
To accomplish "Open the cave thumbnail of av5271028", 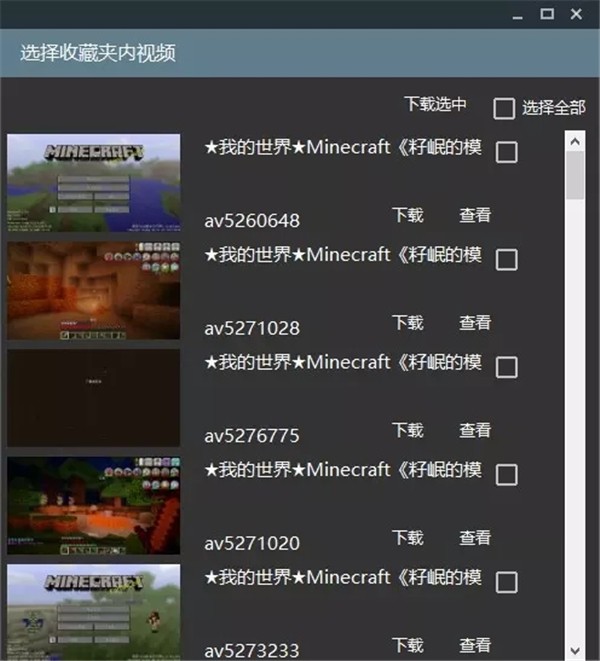I will tap(94, 290).
